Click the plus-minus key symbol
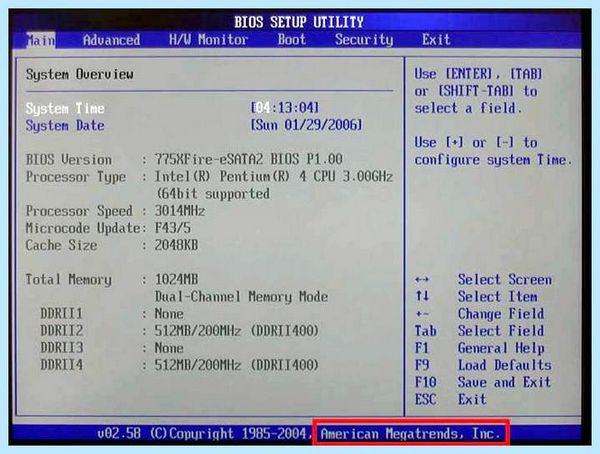Screen dimensions: 600x454 [x=422, y=314]
